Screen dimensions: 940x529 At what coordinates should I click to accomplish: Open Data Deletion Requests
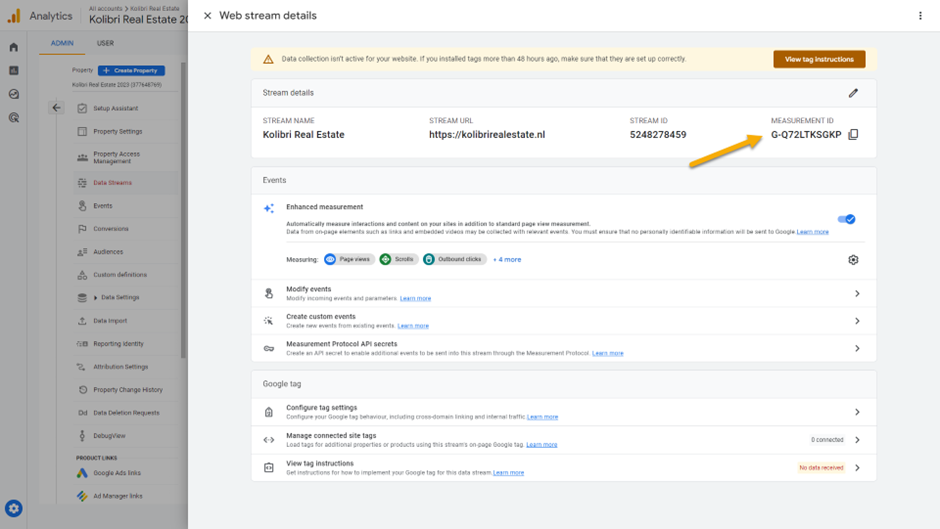click(x=126, y=413)
